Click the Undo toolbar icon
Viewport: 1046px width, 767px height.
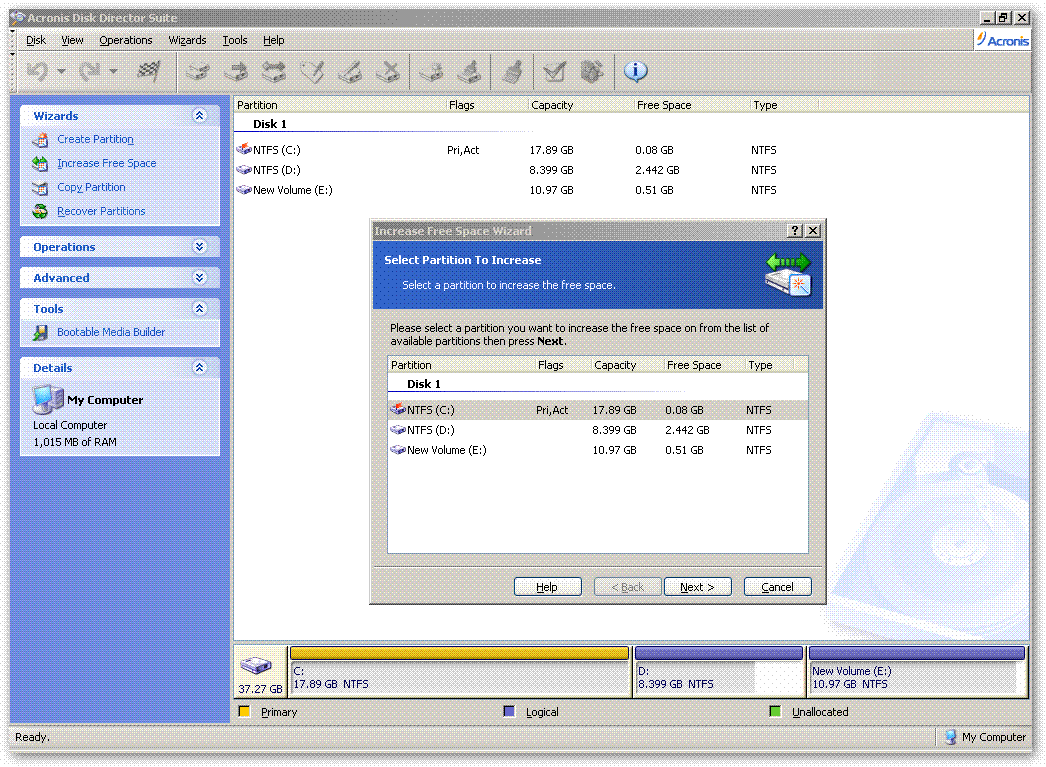[37, 71]
